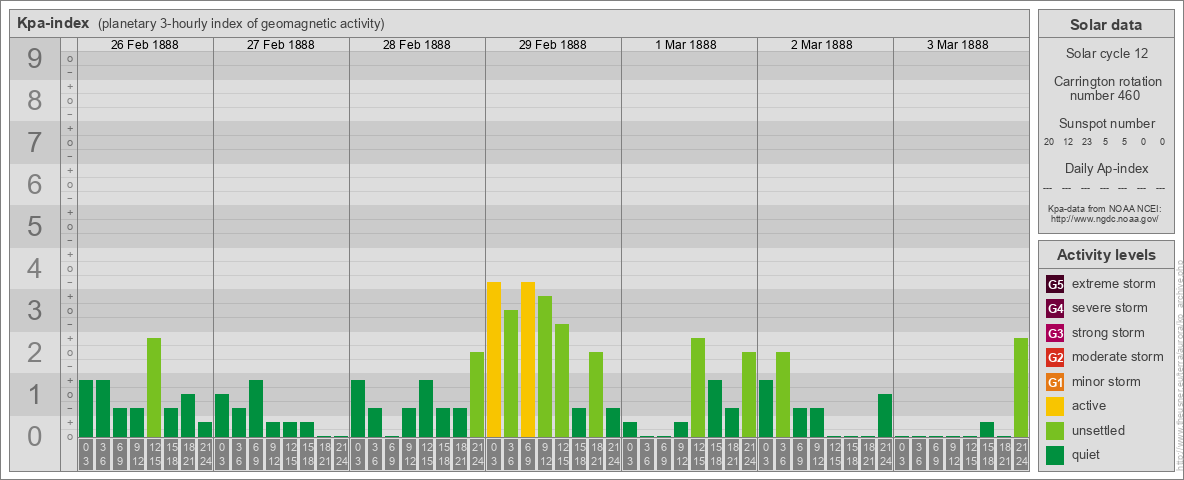Click the sunspot value 20
The height and width of the screenshot is (480, 1184).
(x=1049, y=142)
